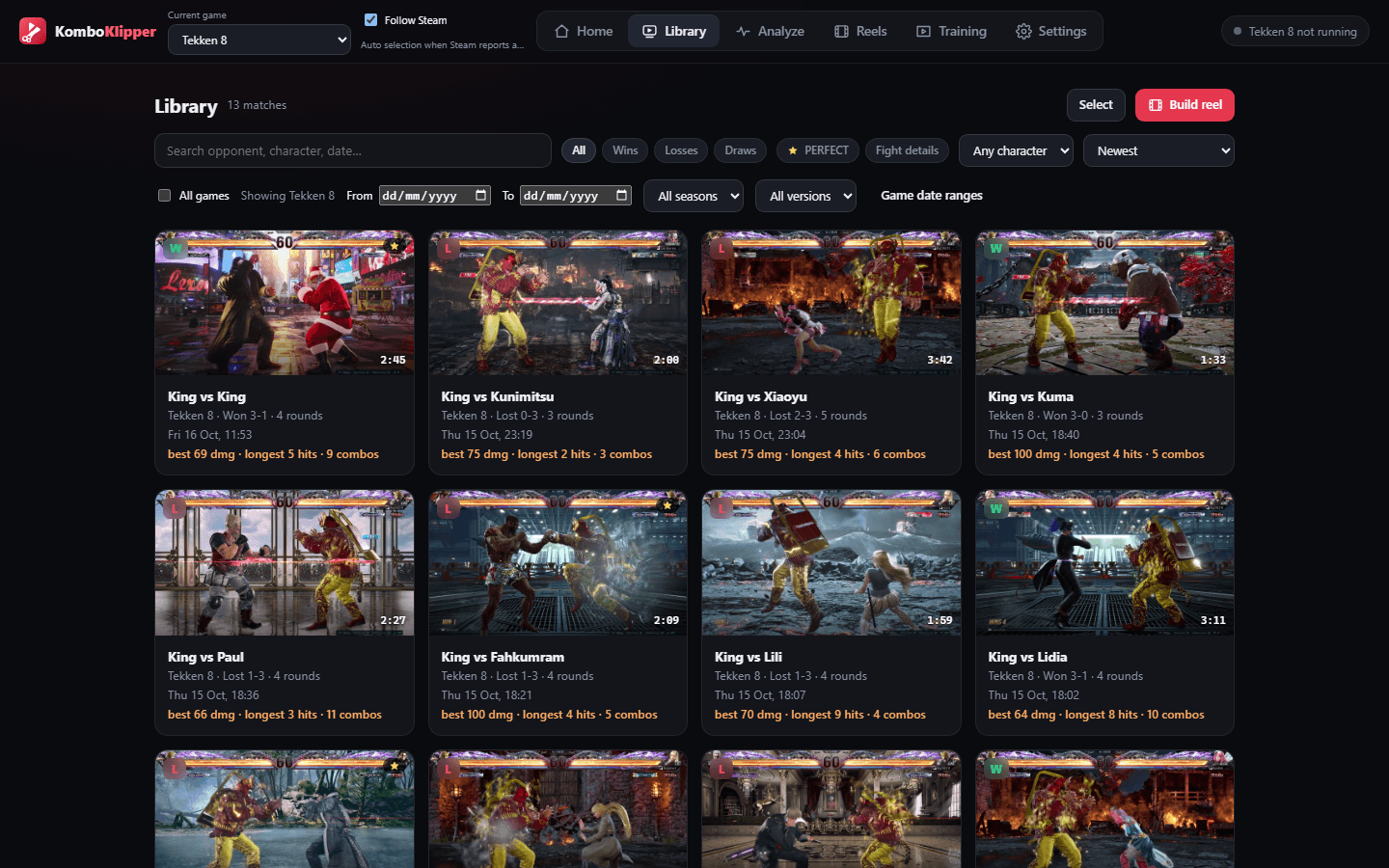1389x868 pixels.
Task: Click the L badge on King vs Kunimitsu
Action: pos(449,248)
